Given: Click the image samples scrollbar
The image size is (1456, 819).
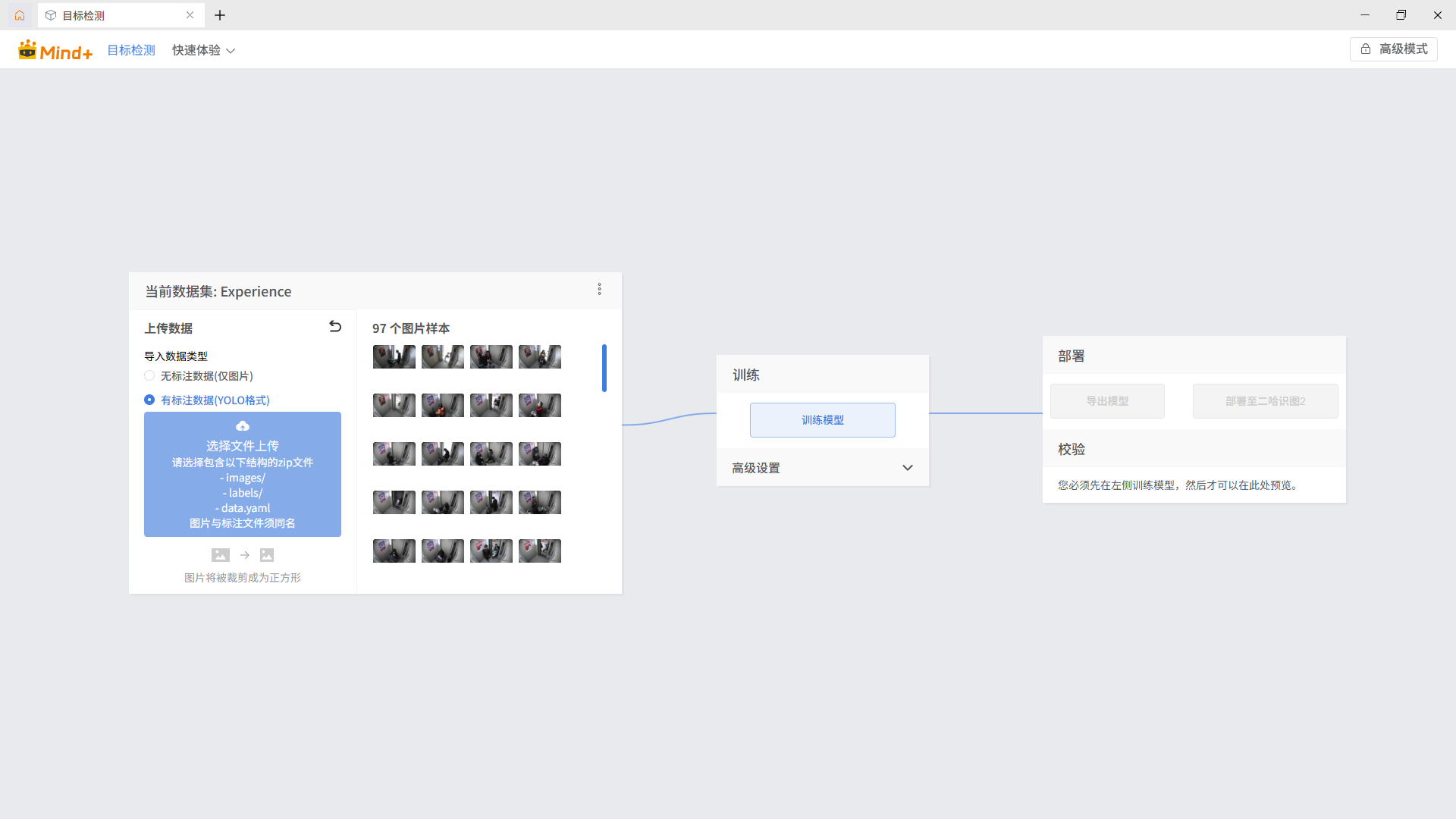Looking at the screenshot, I should tap(604, 369).
